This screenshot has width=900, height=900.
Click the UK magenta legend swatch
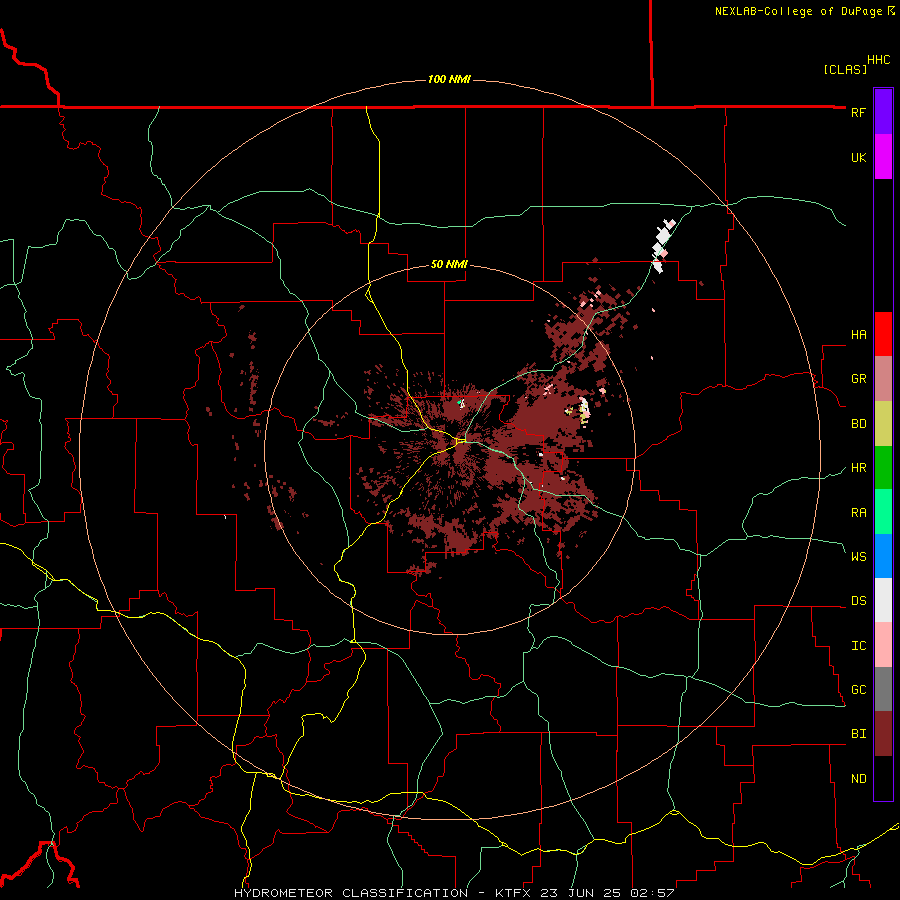pos(883,157)
